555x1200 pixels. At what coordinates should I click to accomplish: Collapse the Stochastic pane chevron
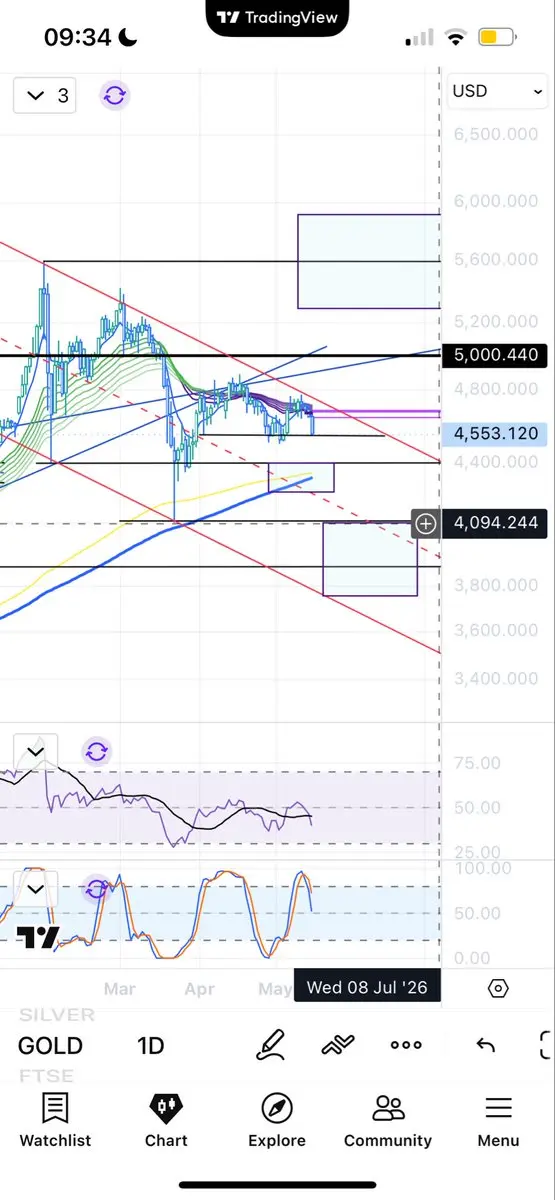[x=36, y=889]
